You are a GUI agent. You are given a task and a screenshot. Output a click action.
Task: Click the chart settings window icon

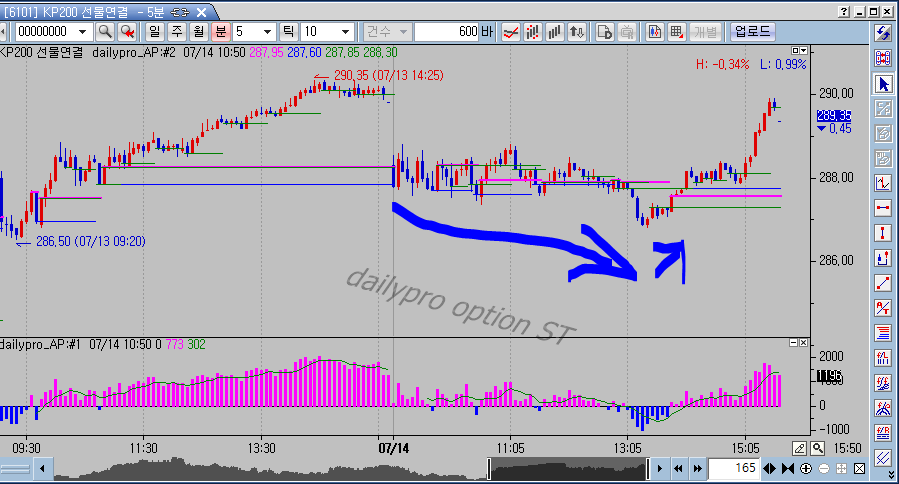pyautogui.click(x=654, y=32)
